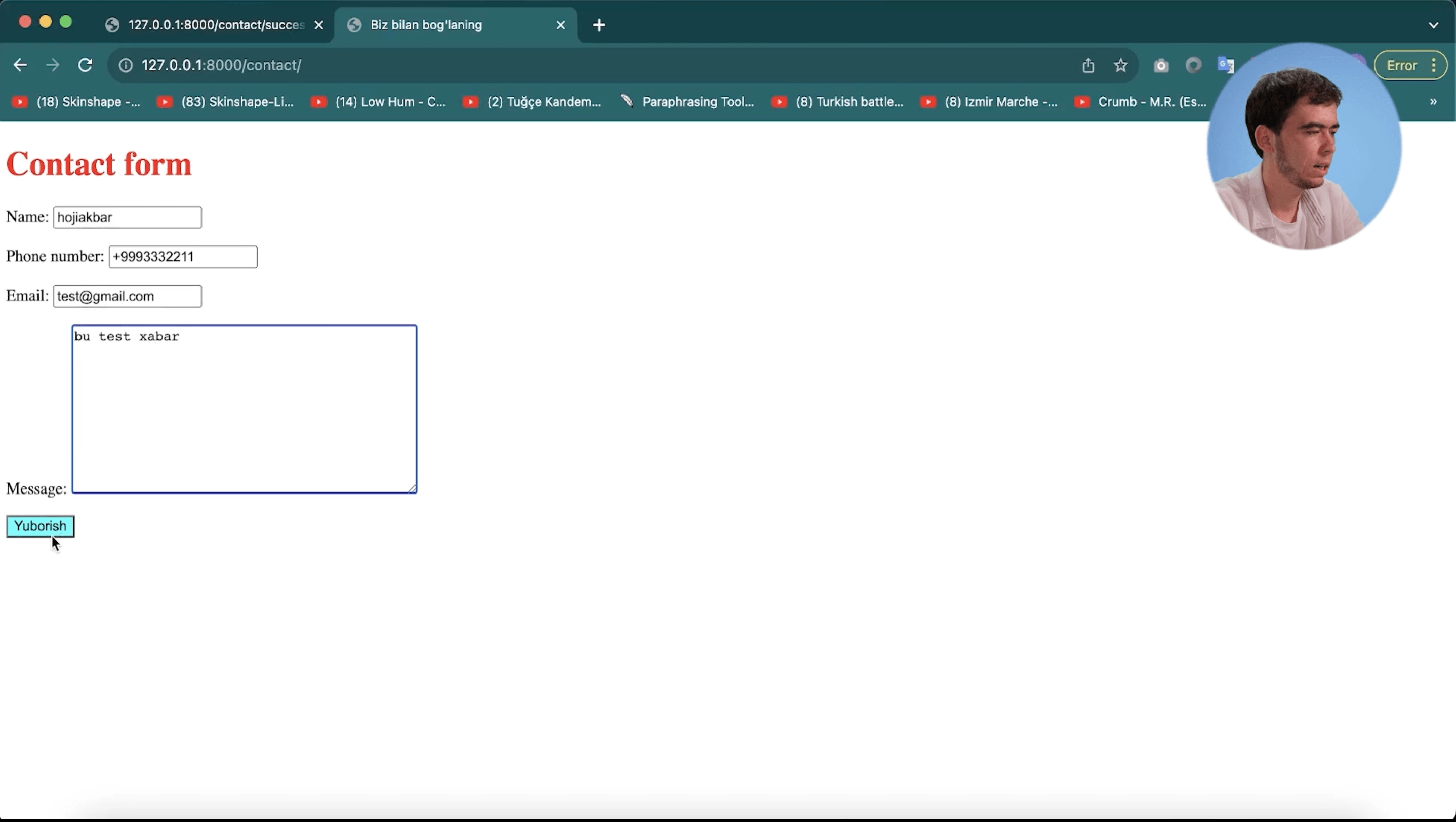Reload the contact page
The height and width of the screenshot is (822, 1456).
86,65
